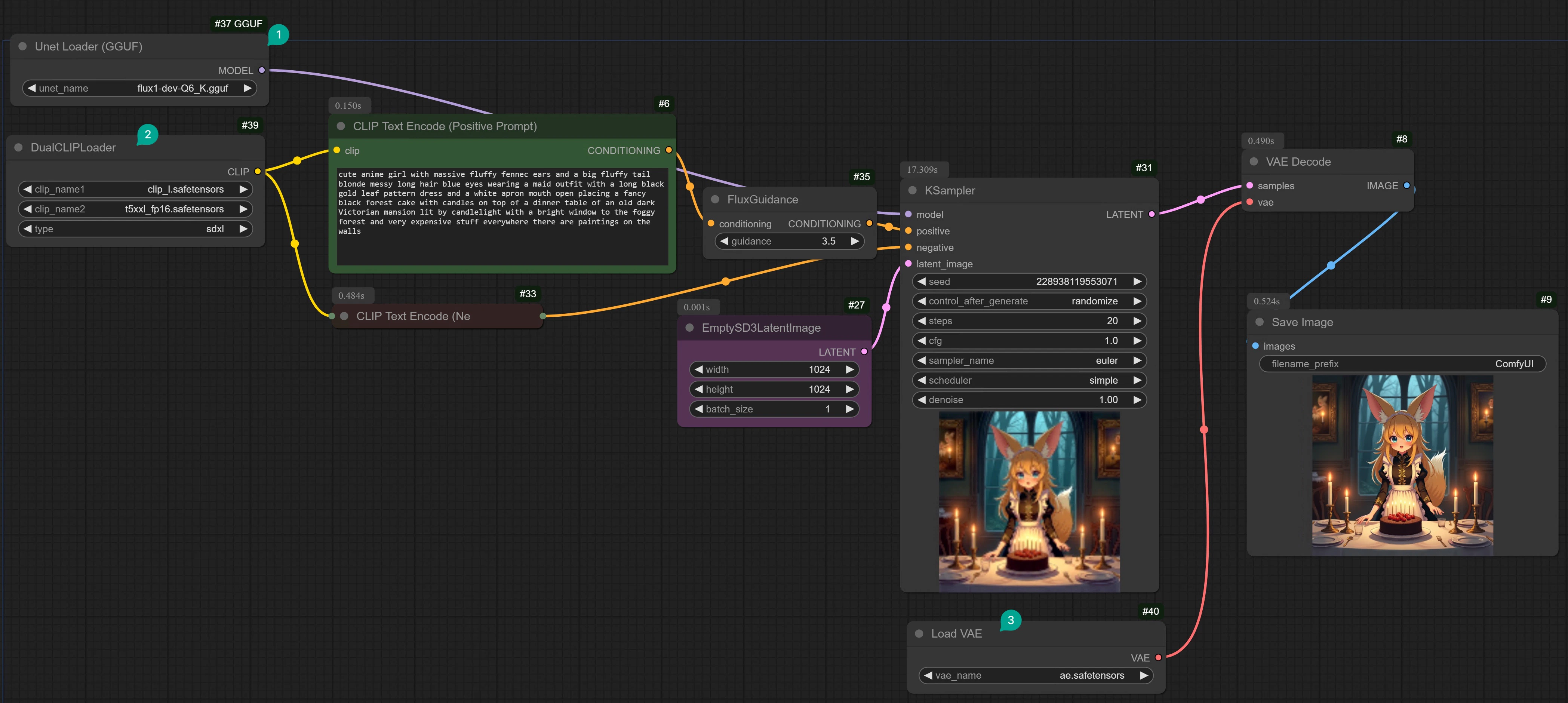
Task: Click the CLIP output port on DualCLIPLoader
Action: click(x=258, y=171)
